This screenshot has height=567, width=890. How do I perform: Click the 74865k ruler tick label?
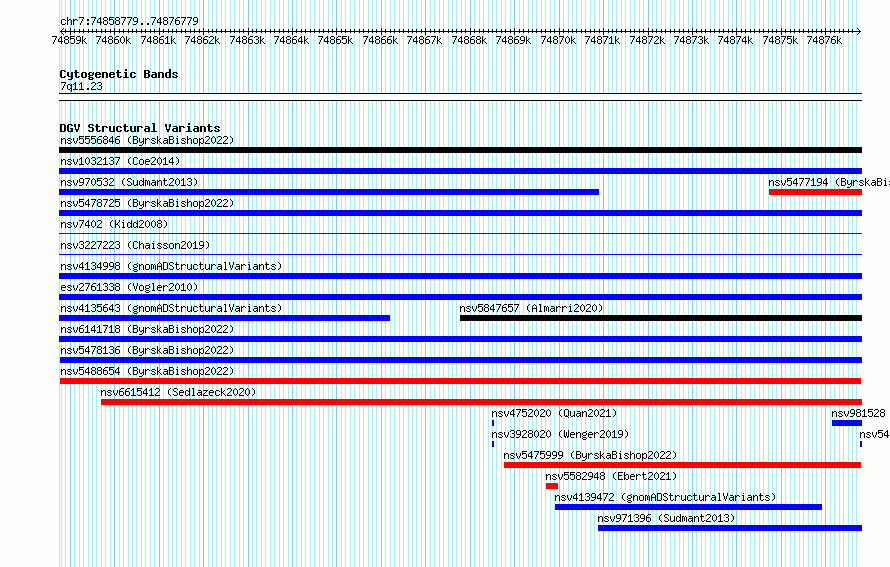pos(335,40)
